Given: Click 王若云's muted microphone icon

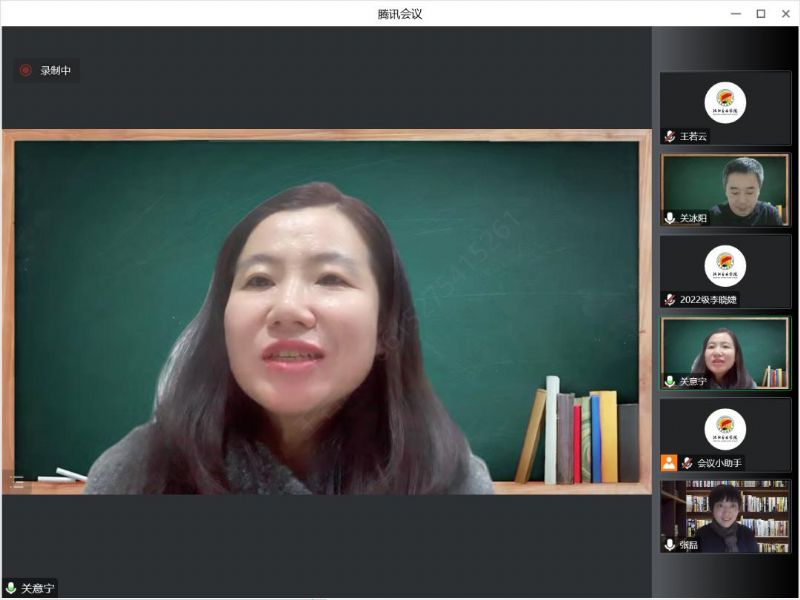Looking at the screenshot, I should coord(670,136).
